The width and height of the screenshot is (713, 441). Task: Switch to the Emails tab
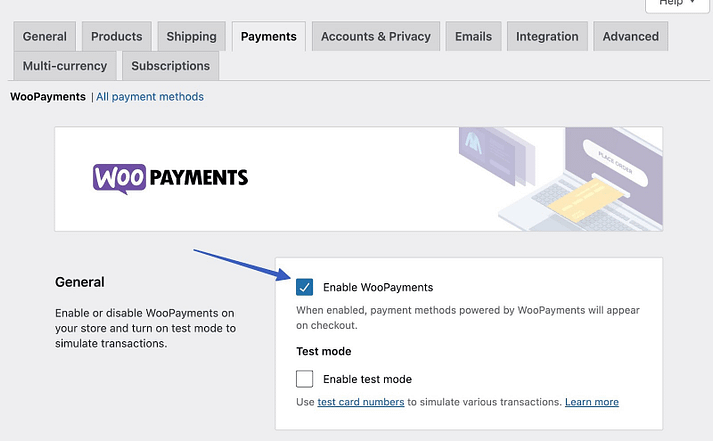473,37
